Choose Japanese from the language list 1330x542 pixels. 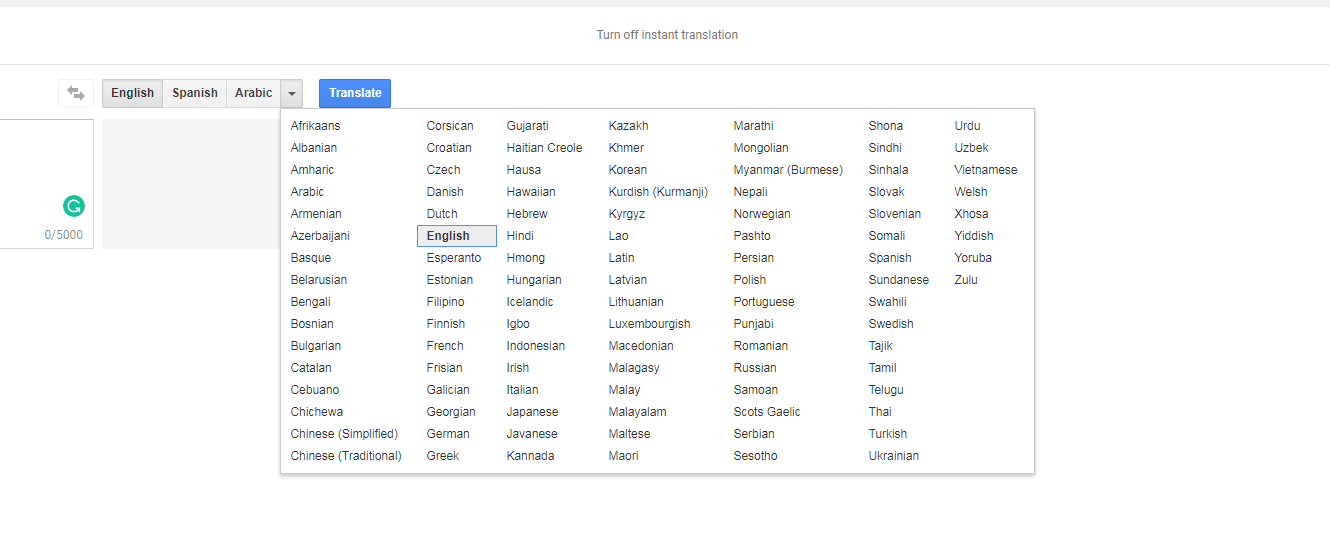532,412
